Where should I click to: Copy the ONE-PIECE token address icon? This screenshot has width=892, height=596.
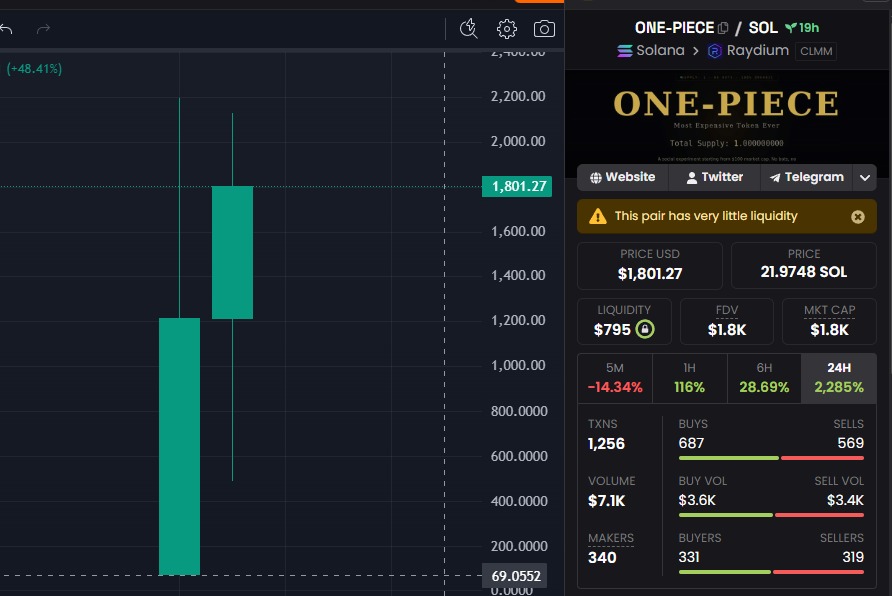click(723, 28)
